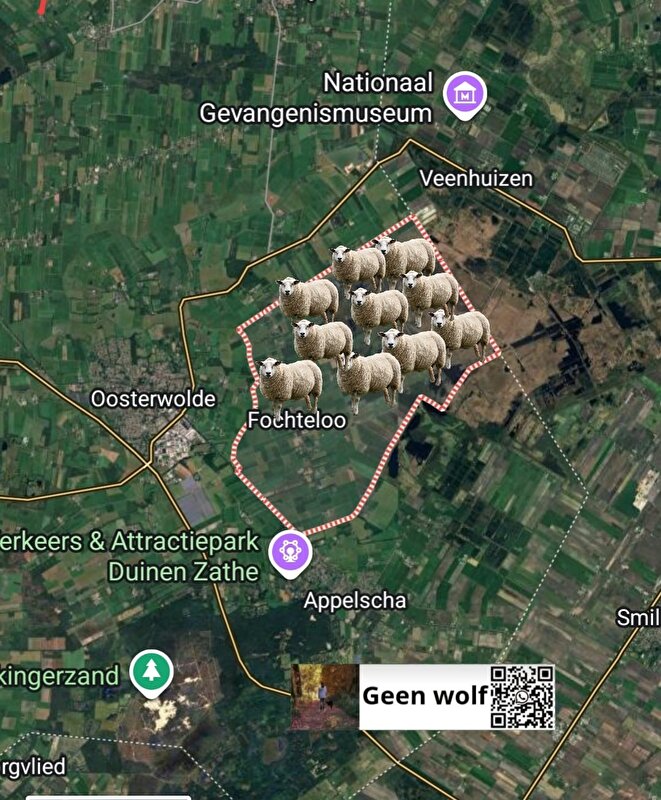Viewport: 661px width, 800px height.
Task: Click the Appelscha place label
Action: pyautogui.click(x=355, y=601)
